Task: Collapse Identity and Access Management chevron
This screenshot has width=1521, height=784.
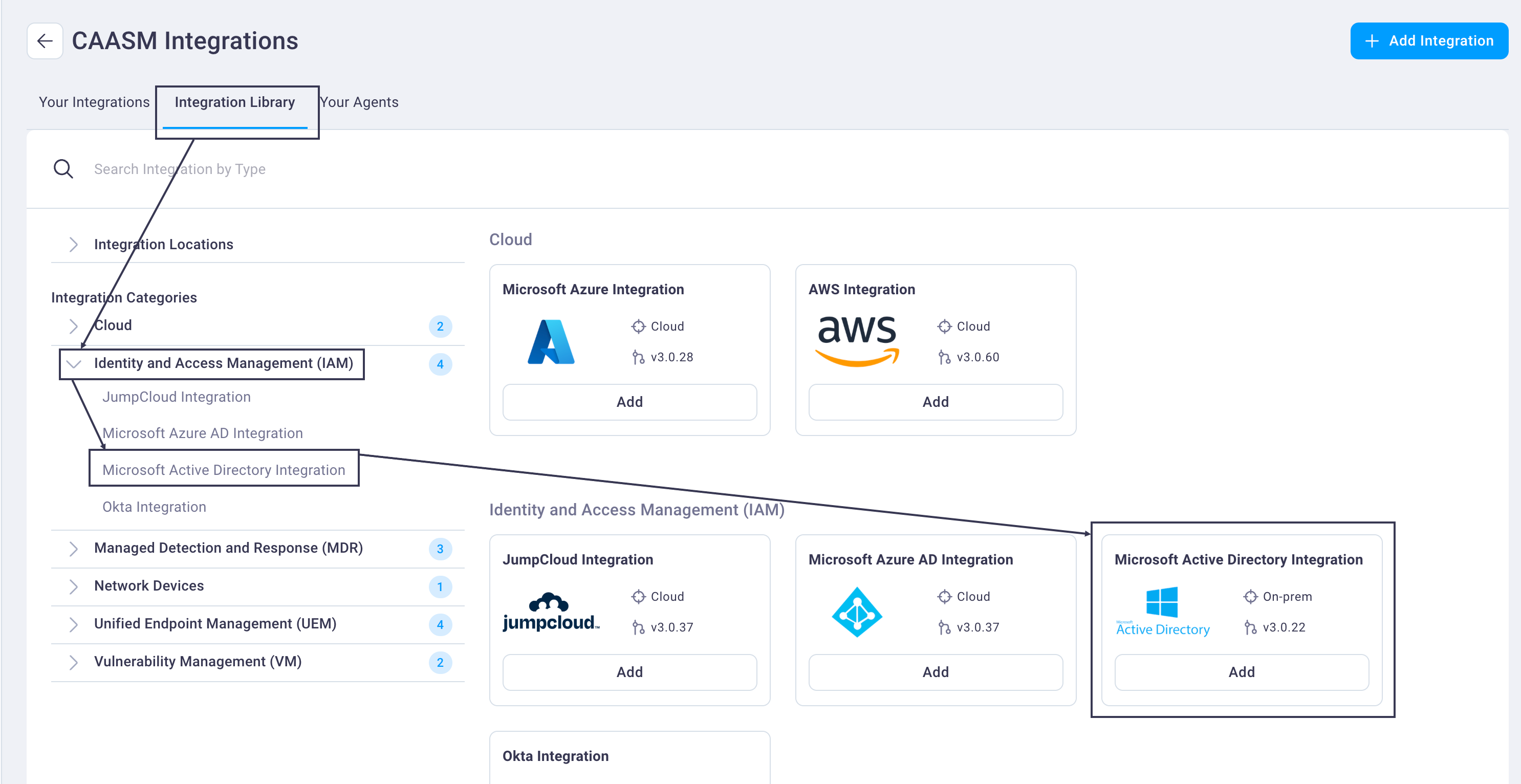Action: [73, 364]
